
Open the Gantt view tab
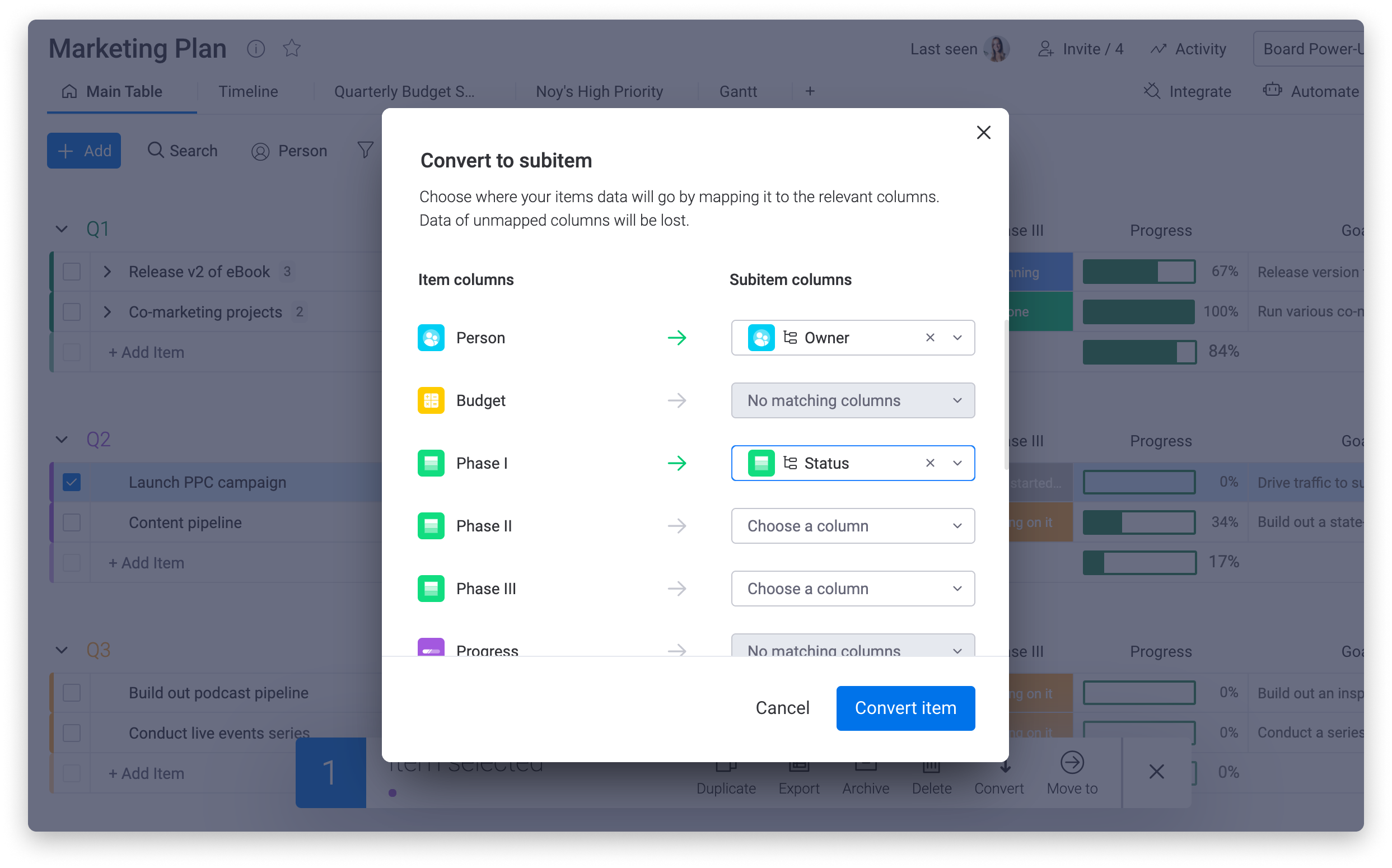[x=737, y=92]
